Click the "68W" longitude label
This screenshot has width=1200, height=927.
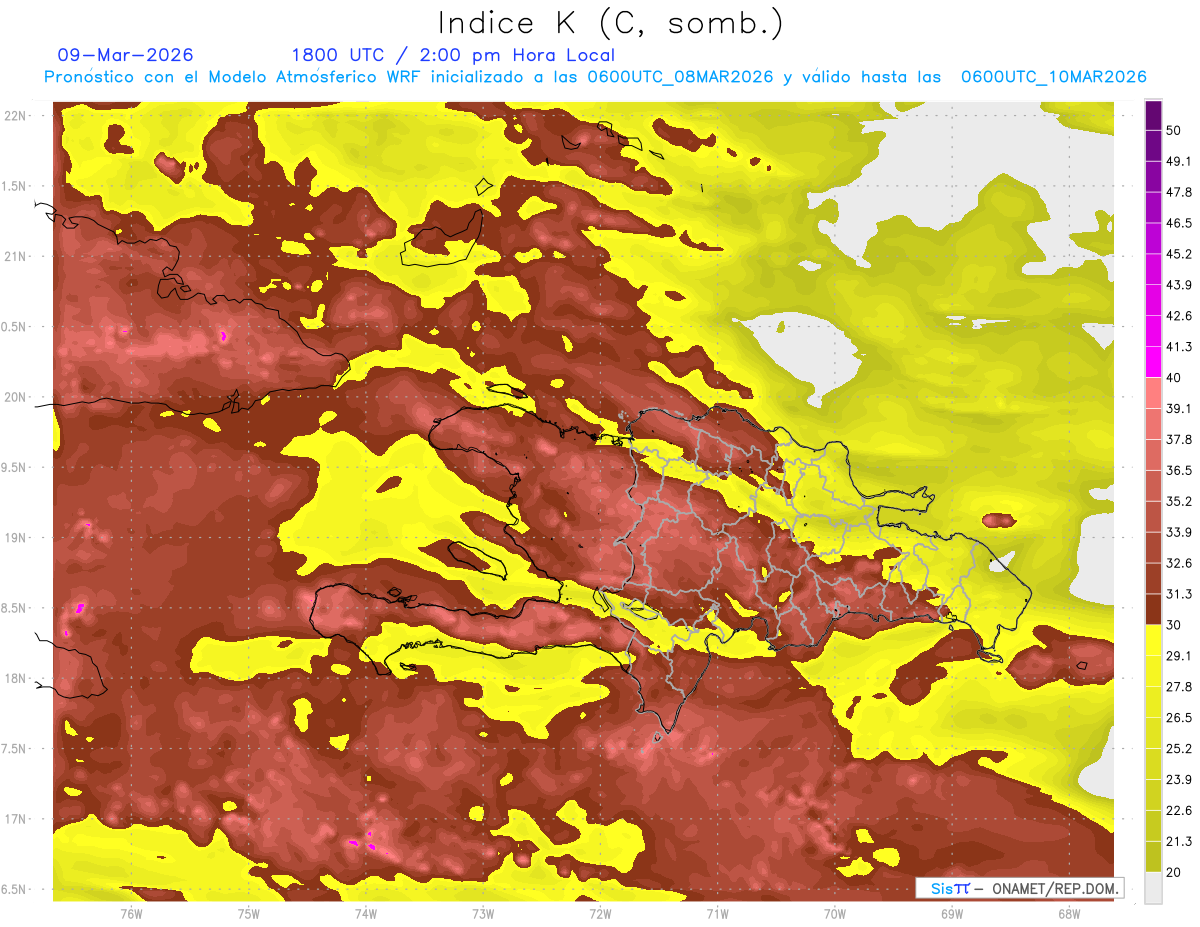pos(1068,913)
